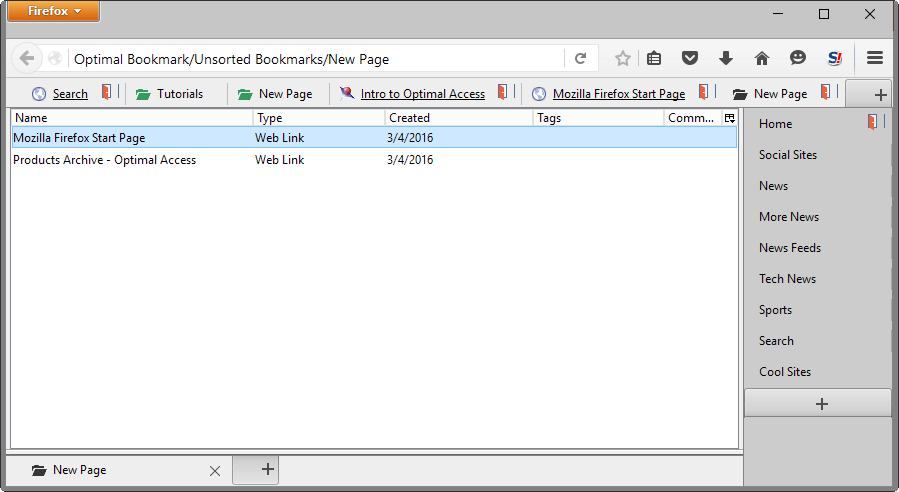The height and width of the screenshot is (492, 899).
Task: Select Products Archive - Optimal Access row
Action: coord(104,160)
